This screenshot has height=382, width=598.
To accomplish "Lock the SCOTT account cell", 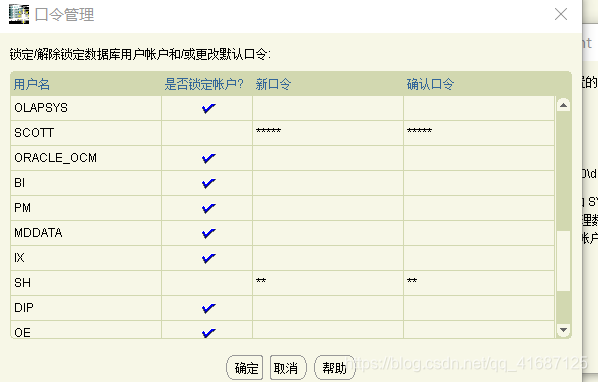I will point(207,133).
